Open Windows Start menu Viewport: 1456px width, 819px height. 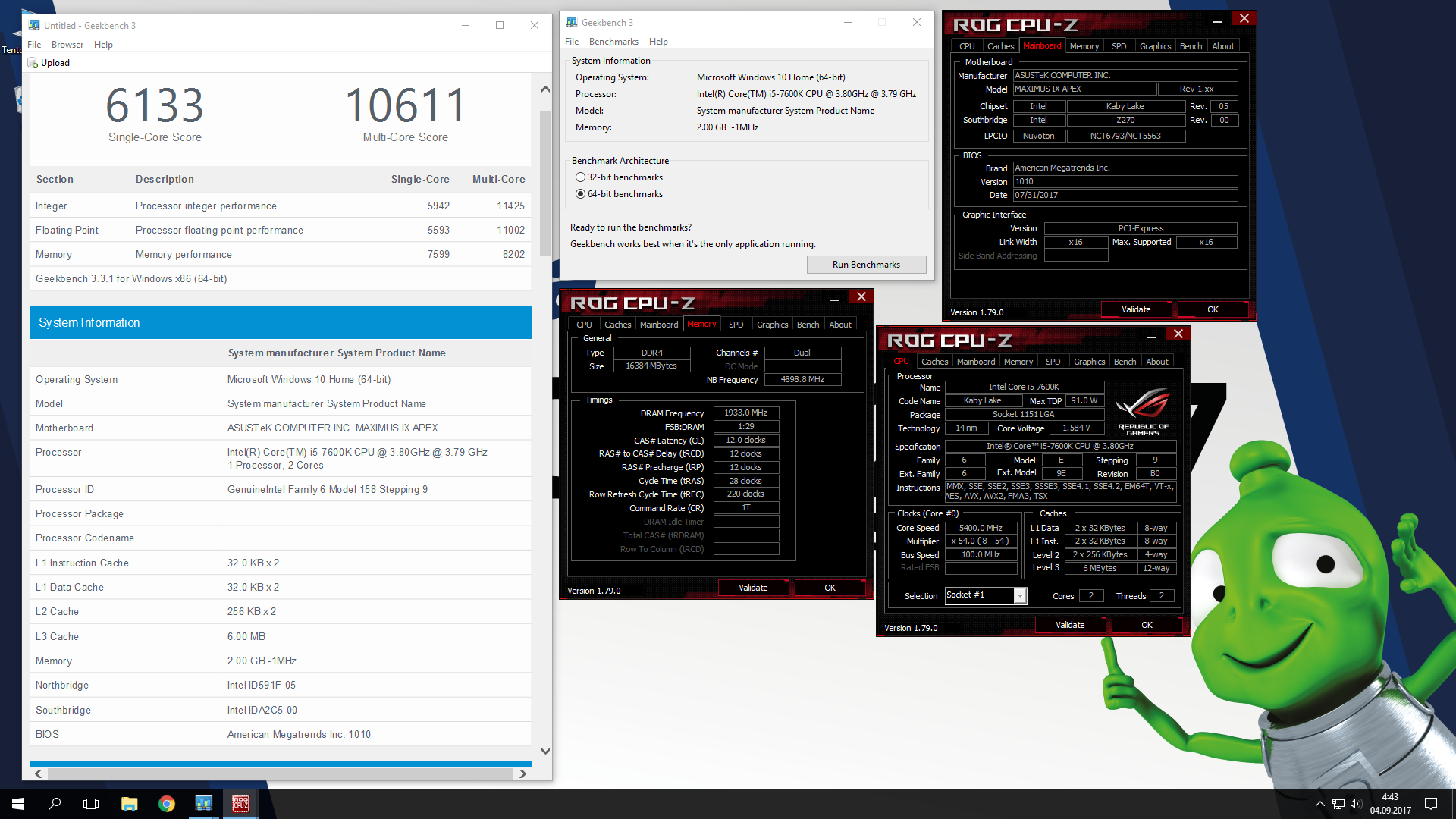[18, 804]
